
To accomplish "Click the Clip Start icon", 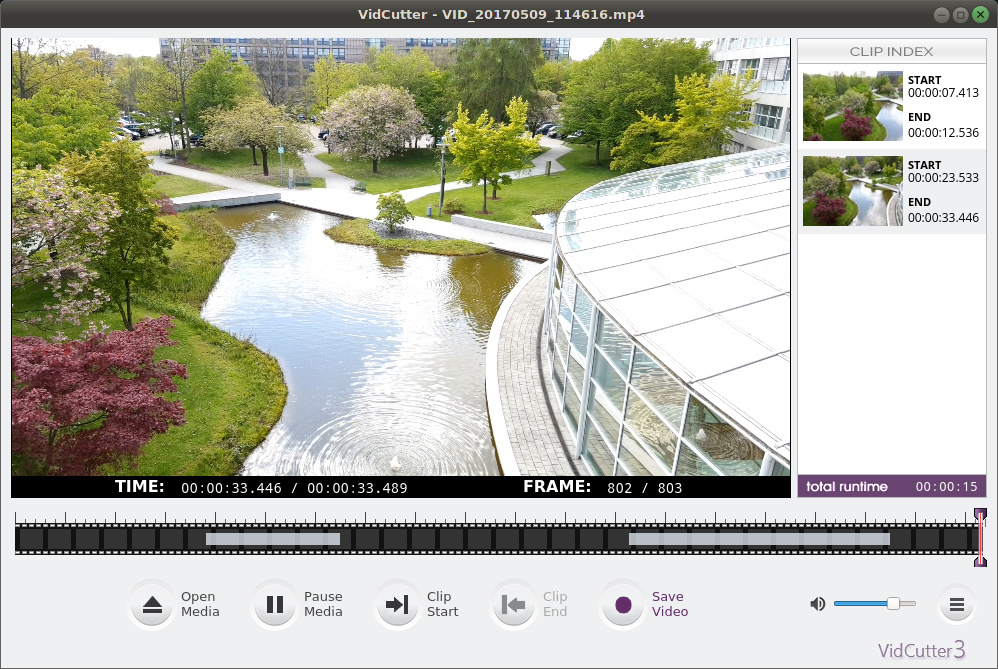I will point(398,605).
